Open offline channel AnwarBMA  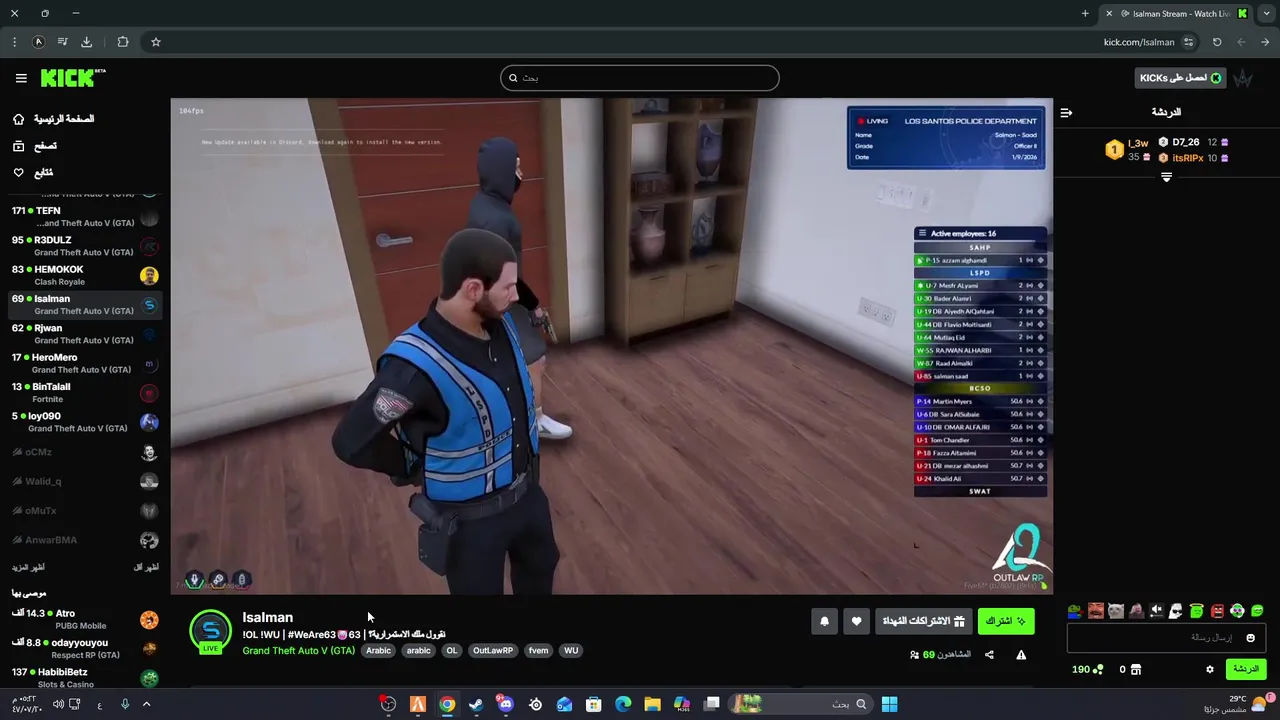(x=84, y=540)
